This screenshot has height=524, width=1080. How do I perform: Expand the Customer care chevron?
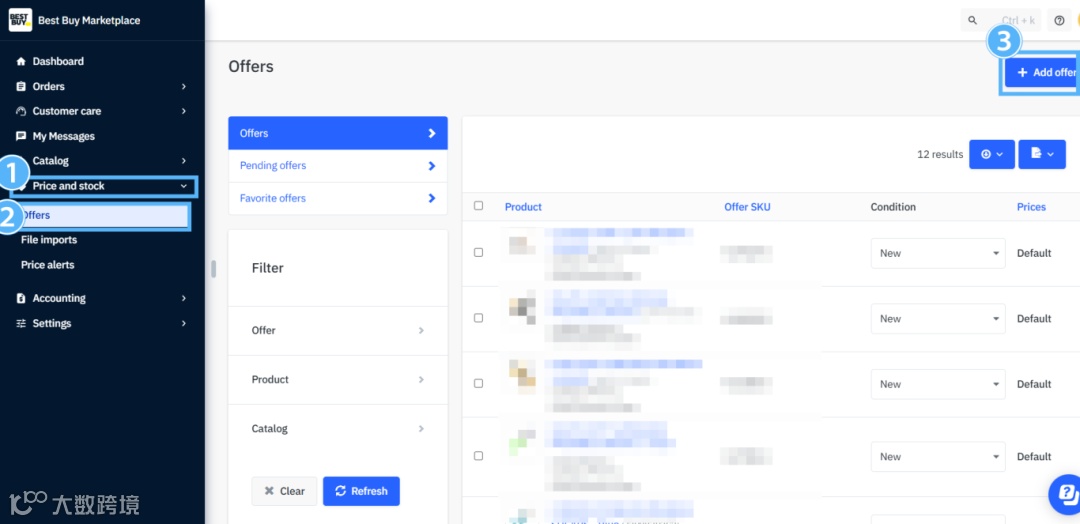(184, 111)
